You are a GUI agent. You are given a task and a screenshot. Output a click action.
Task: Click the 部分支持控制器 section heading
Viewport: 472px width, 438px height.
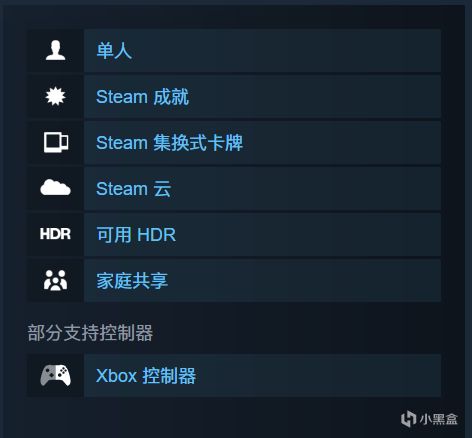click(x=90, y=333)
